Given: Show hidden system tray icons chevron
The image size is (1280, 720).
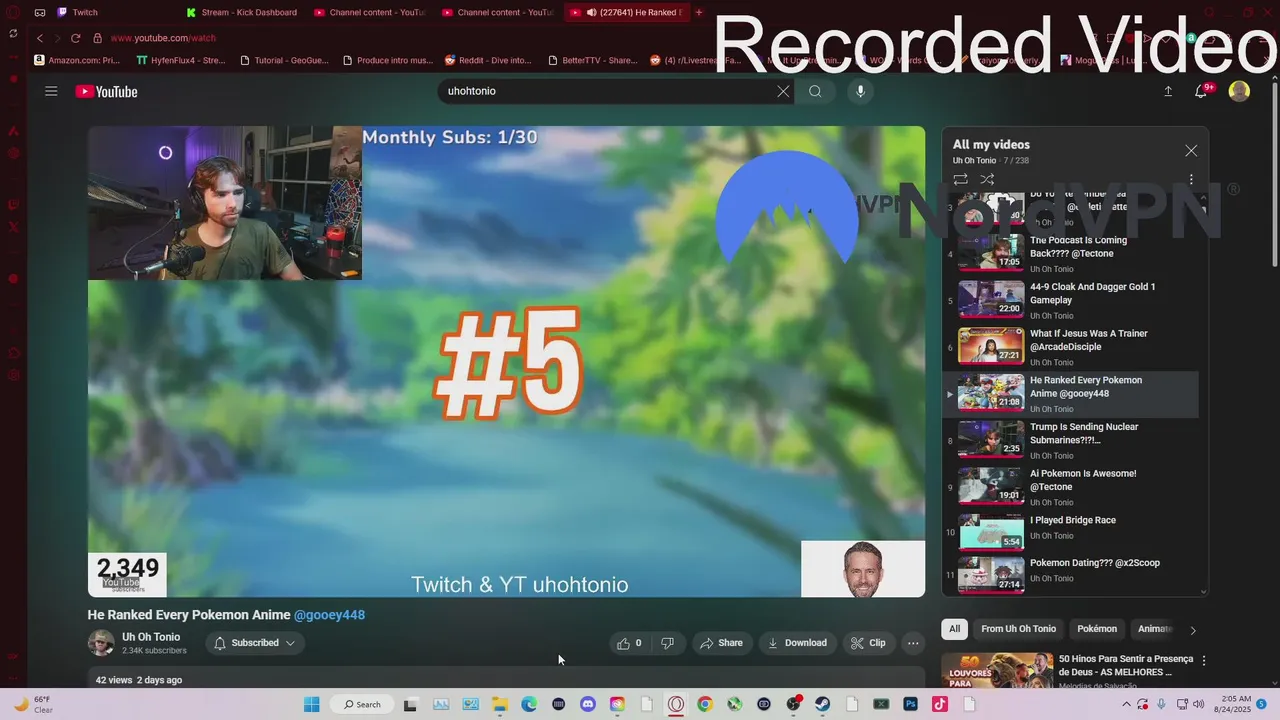Looking at the screenshot, I should pyautogui.click(x=1128, y=704).
